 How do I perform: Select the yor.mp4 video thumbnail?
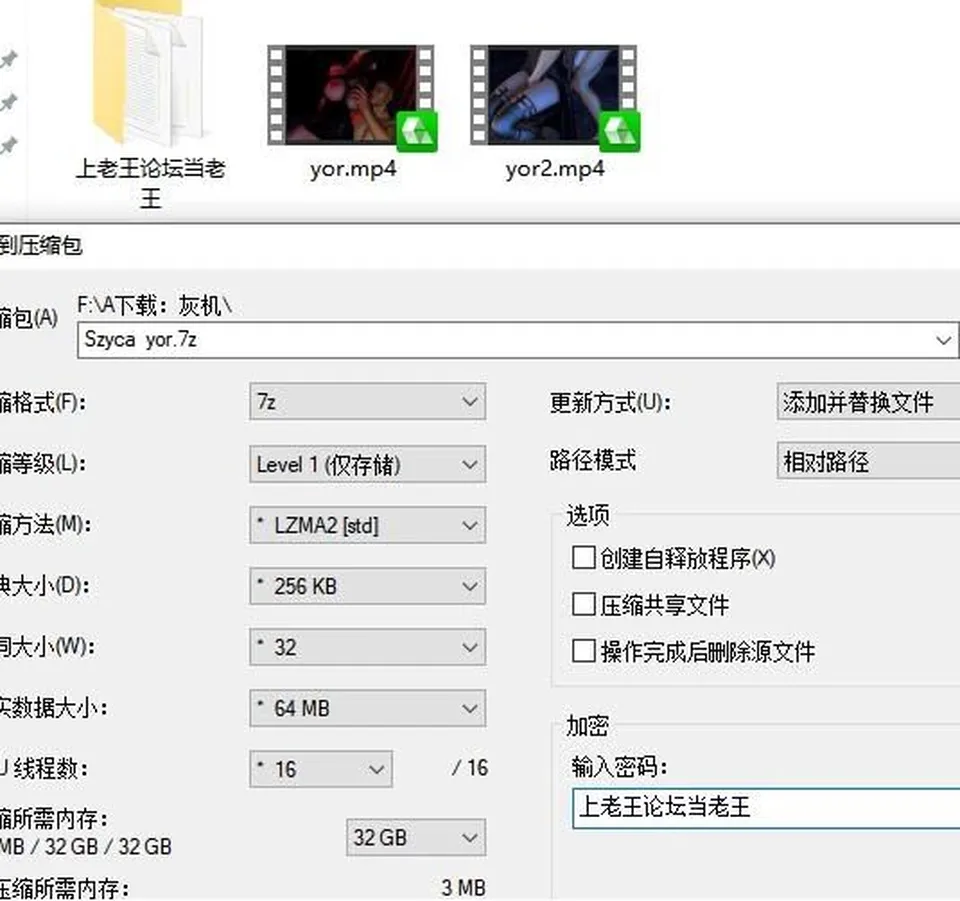click(351, 97)
